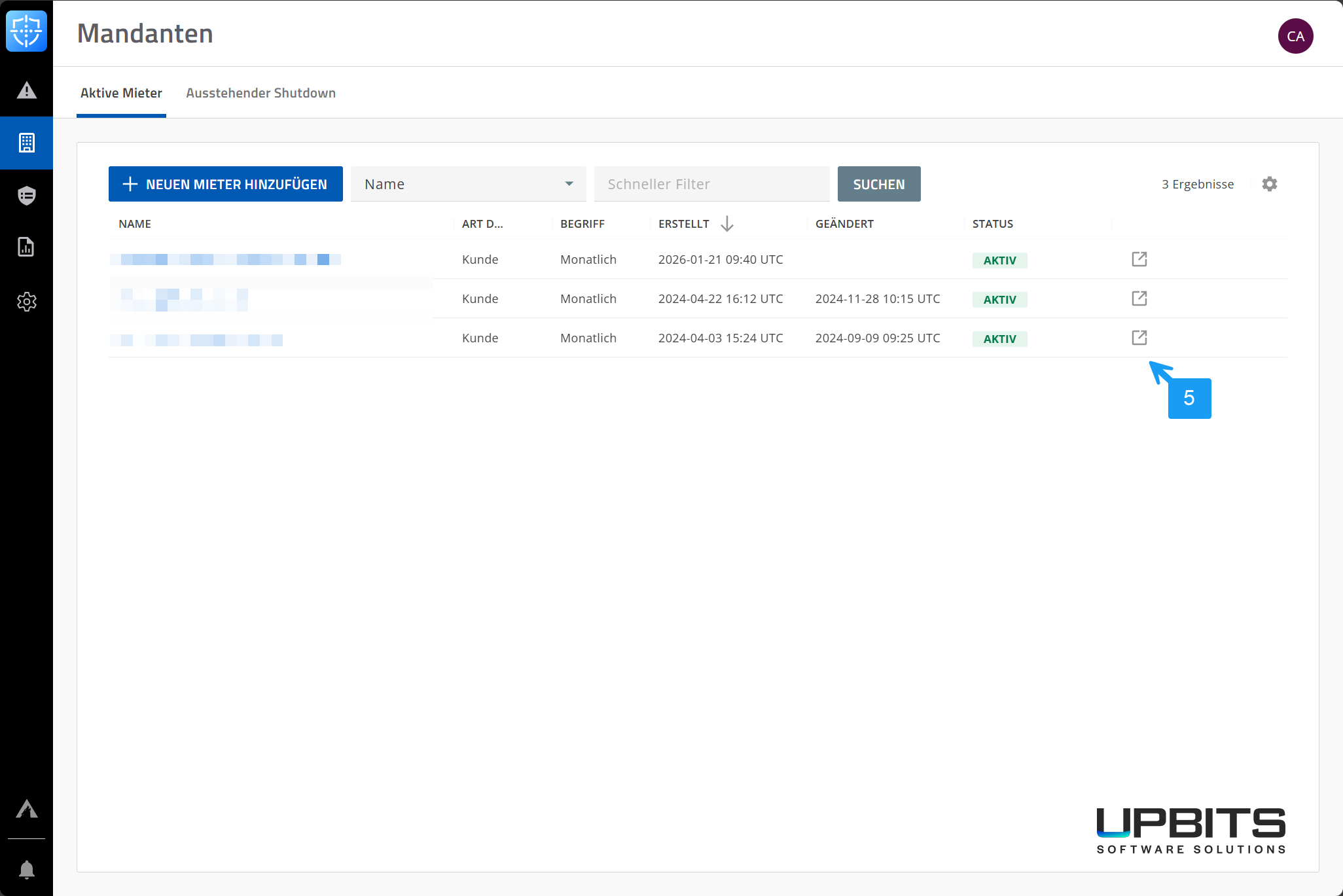Click the notification bell icon
The image size is (1343, 896).
click(x=26, y=870)
